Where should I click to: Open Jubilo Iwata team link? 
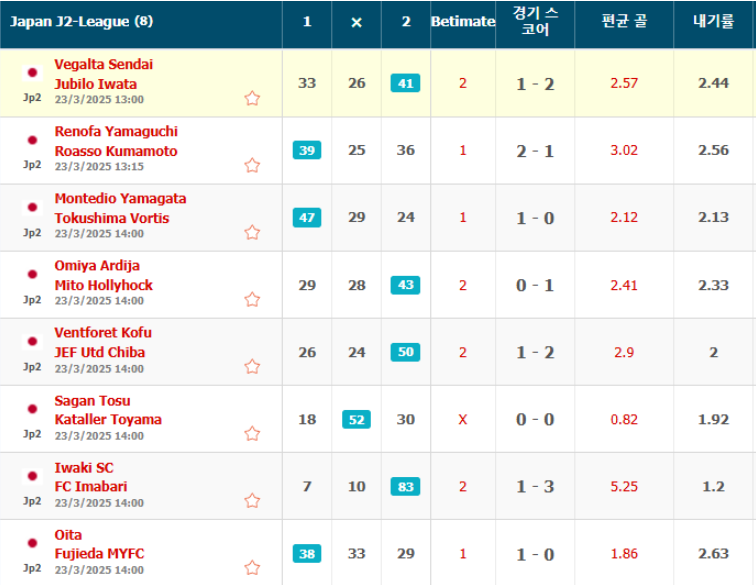[x=95, y=84]
